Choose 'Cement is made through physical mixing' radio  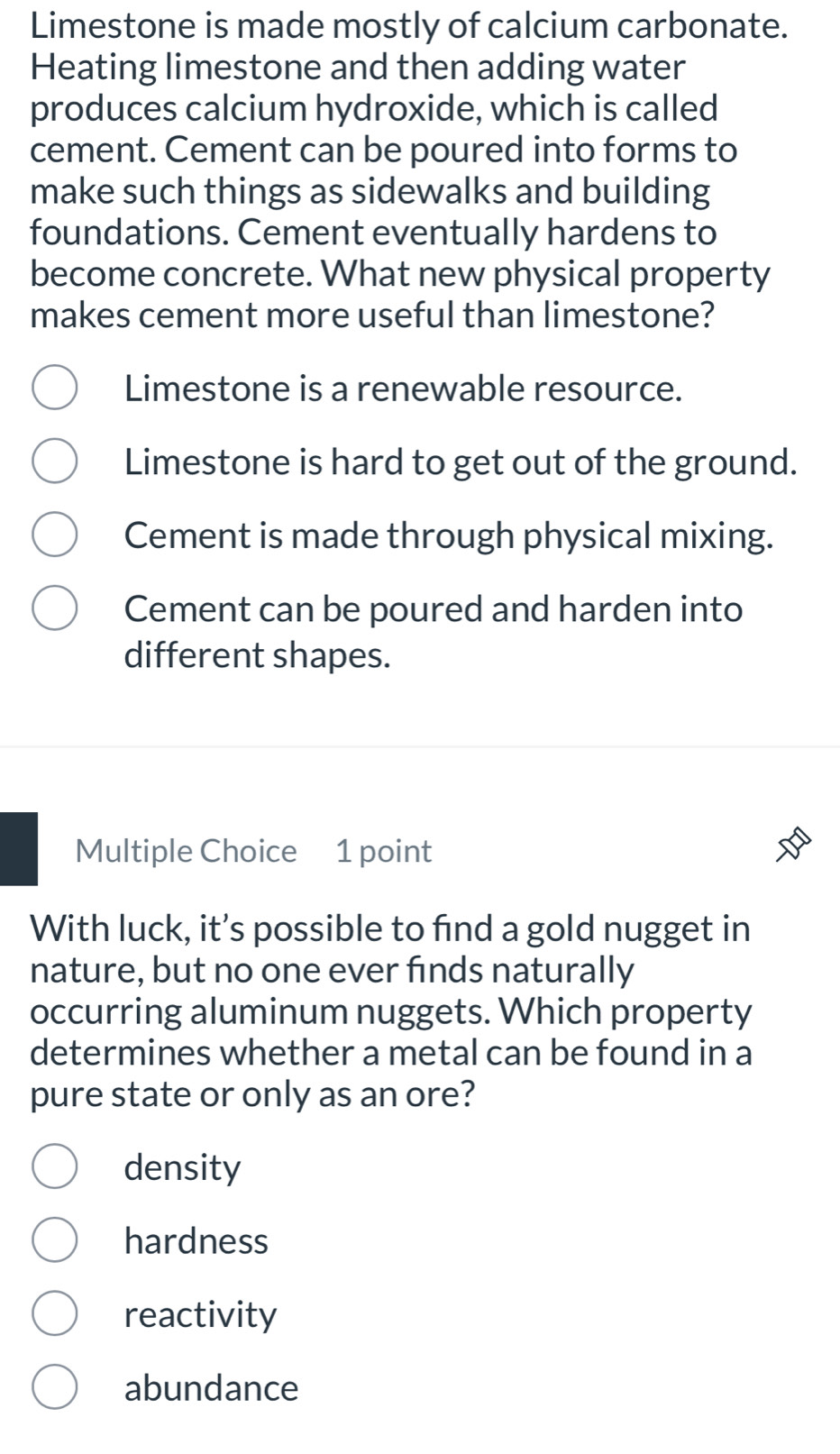[x=54, y=535]
